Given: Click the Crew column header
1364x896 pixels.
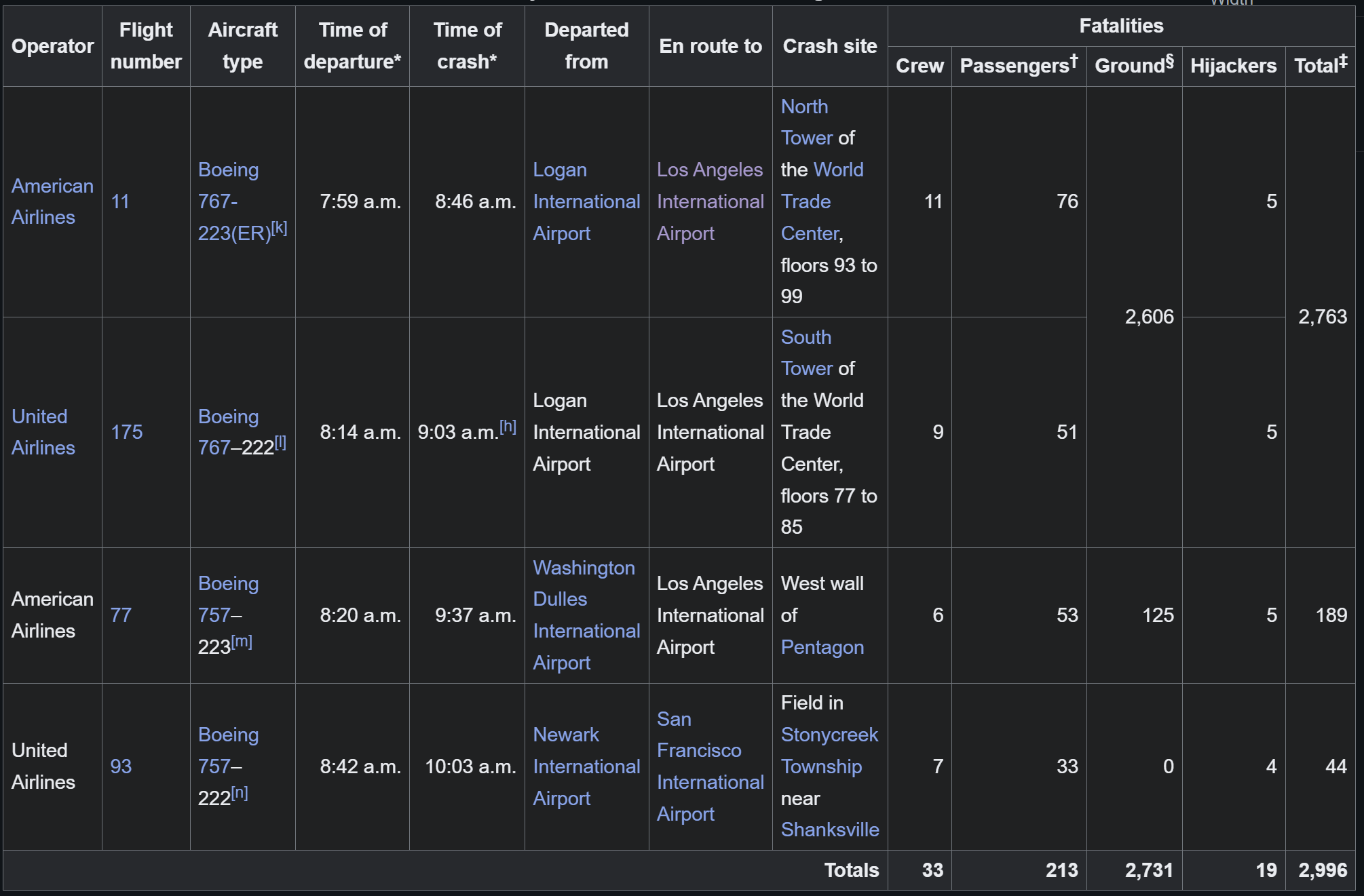Looking at the screenshot, I should point(920,66).
